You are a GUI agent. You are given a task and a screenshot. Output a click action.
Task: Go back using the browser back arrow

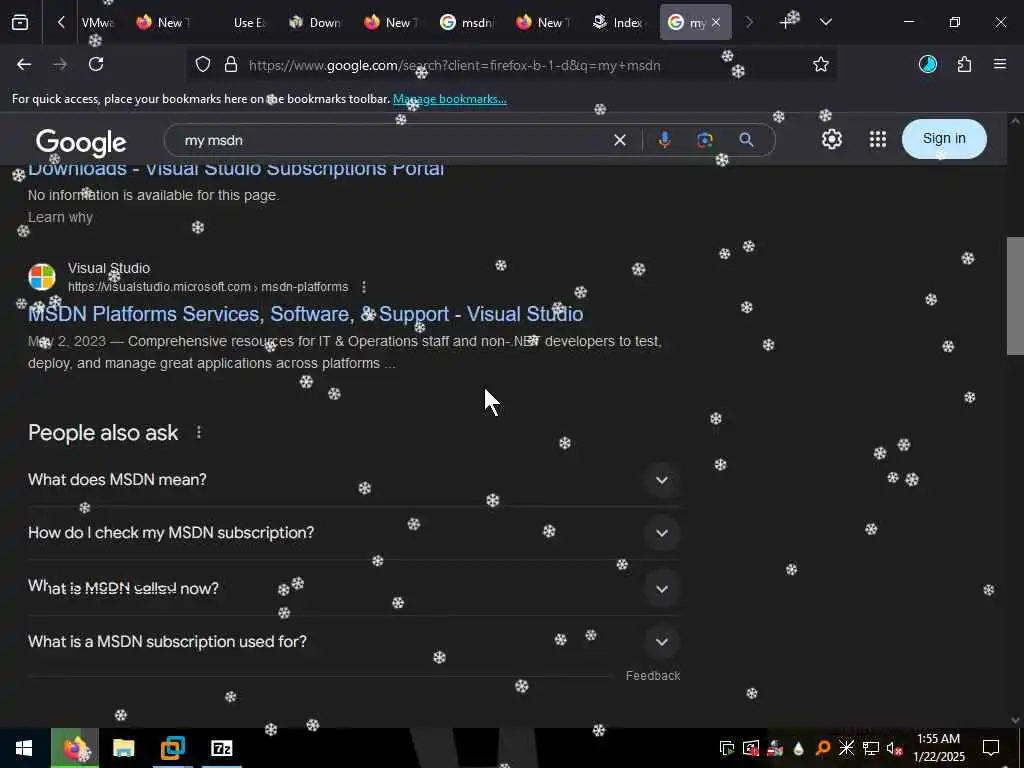point(24,64)
